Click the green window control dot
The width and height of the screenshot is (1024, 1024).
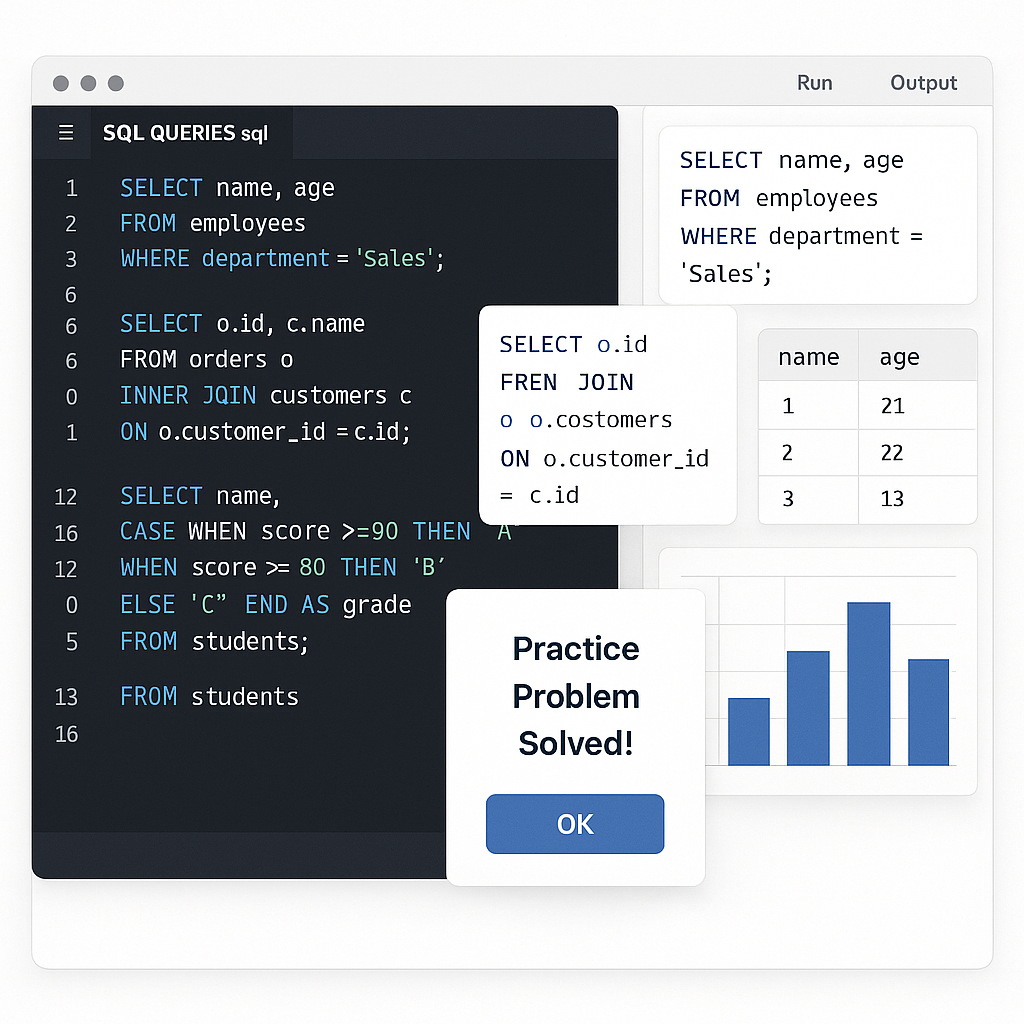coord(116,83)
